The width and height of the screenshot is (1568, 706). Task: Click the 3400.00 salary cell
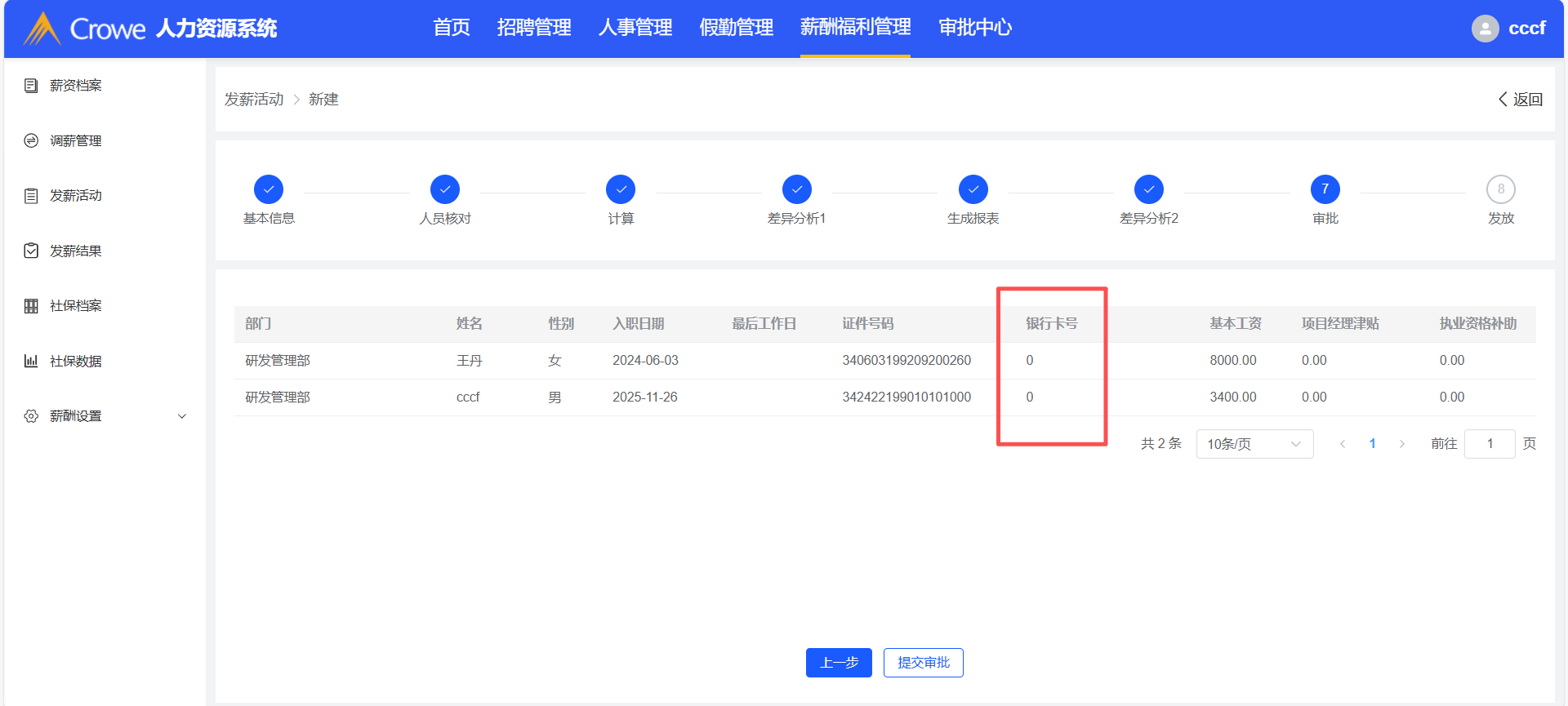(1233, 397)
